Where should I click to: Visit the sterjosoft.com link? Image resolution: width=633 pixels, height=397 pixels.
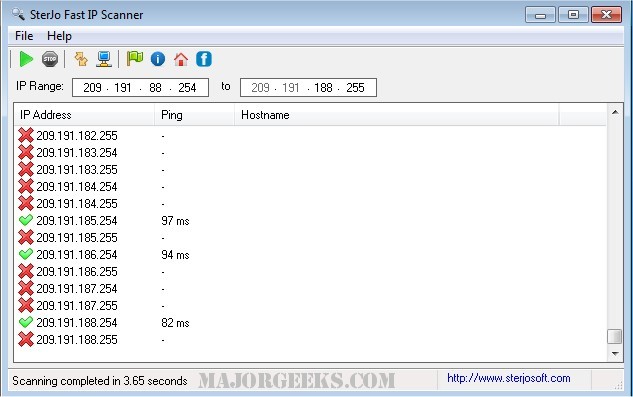(x=509, y=378)
